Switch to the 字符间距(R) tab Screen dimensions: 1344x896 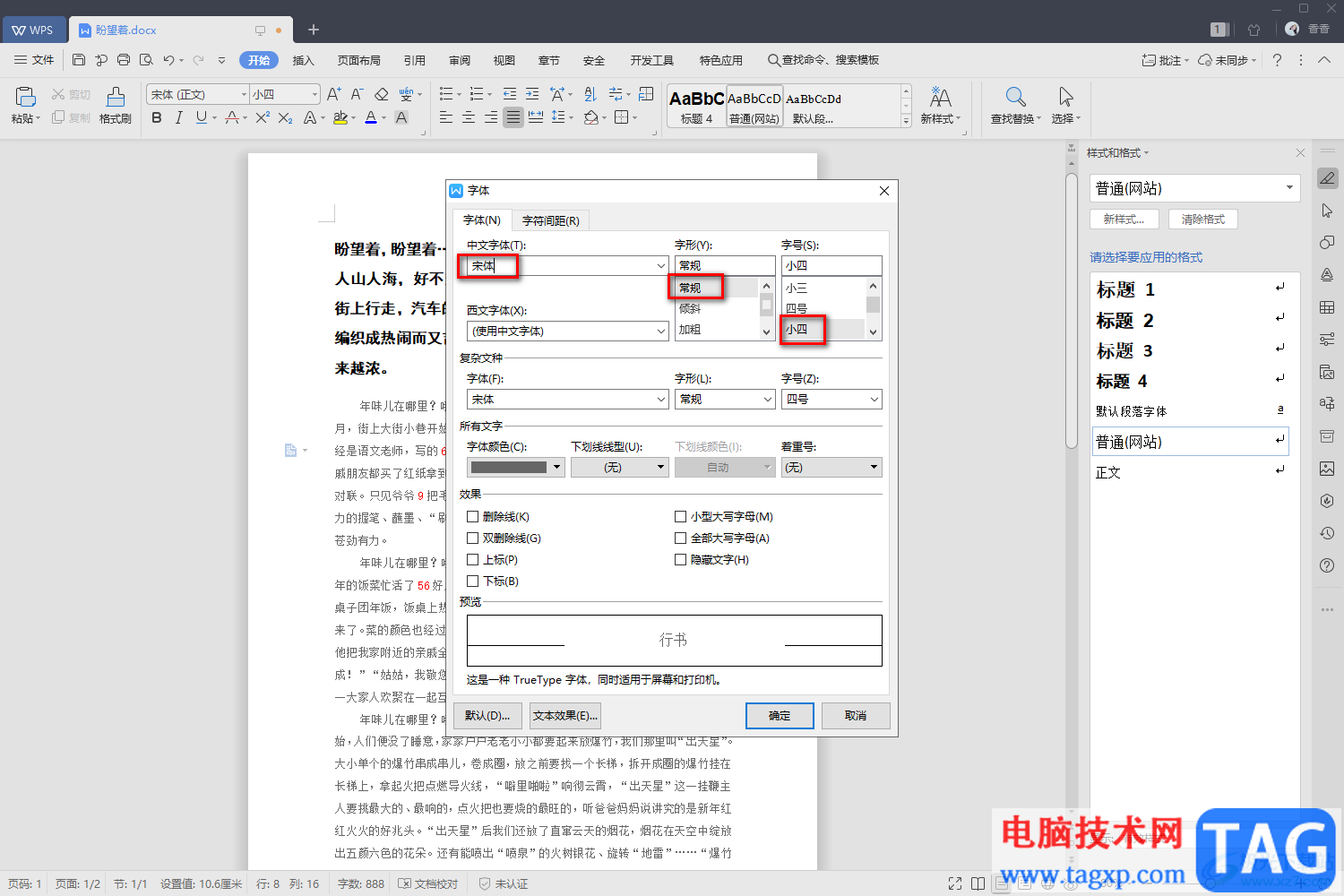click(550, 220)
